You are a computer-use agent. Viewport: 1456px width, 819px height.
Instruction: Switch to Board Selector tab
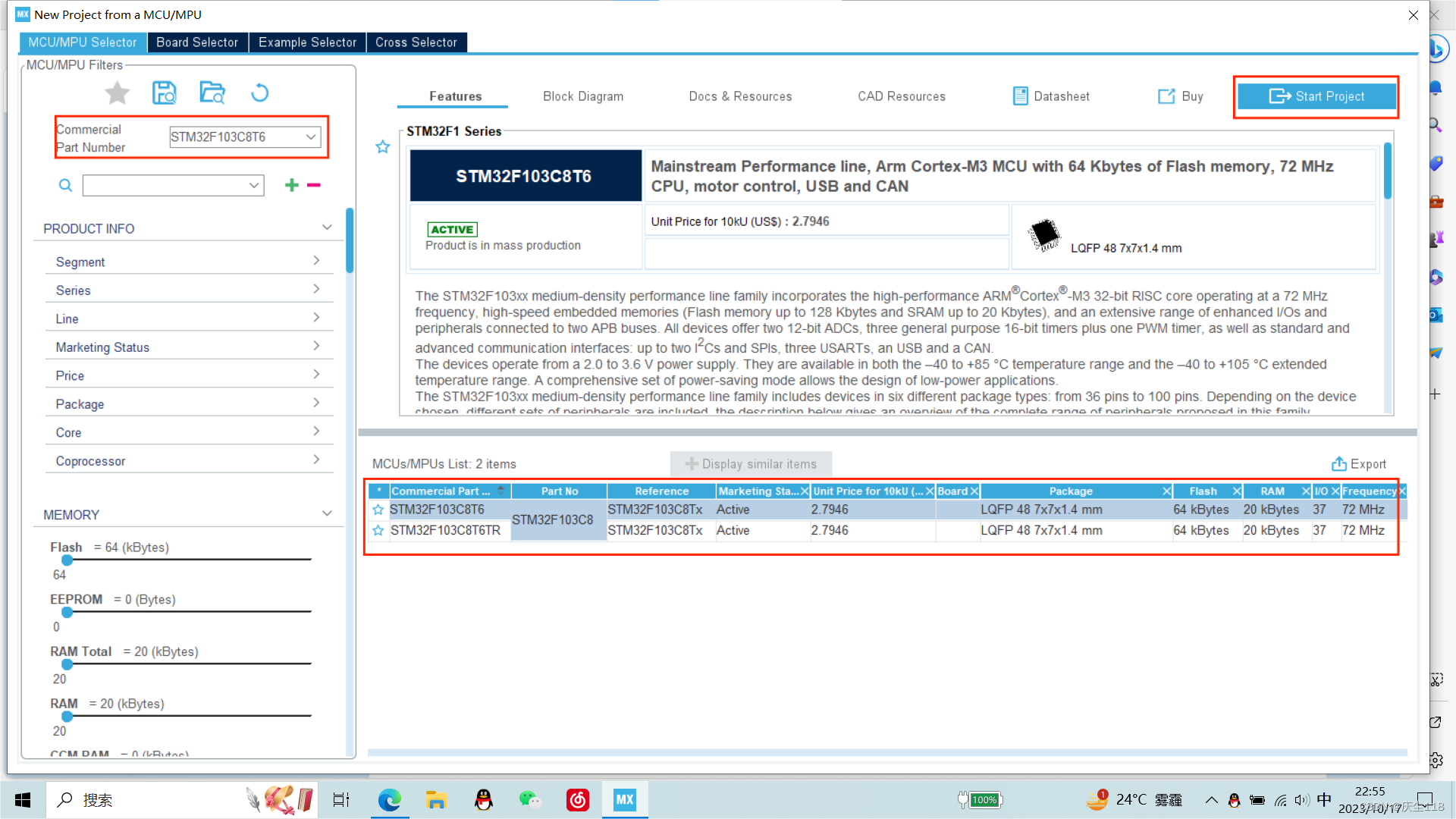coord(197,42)
